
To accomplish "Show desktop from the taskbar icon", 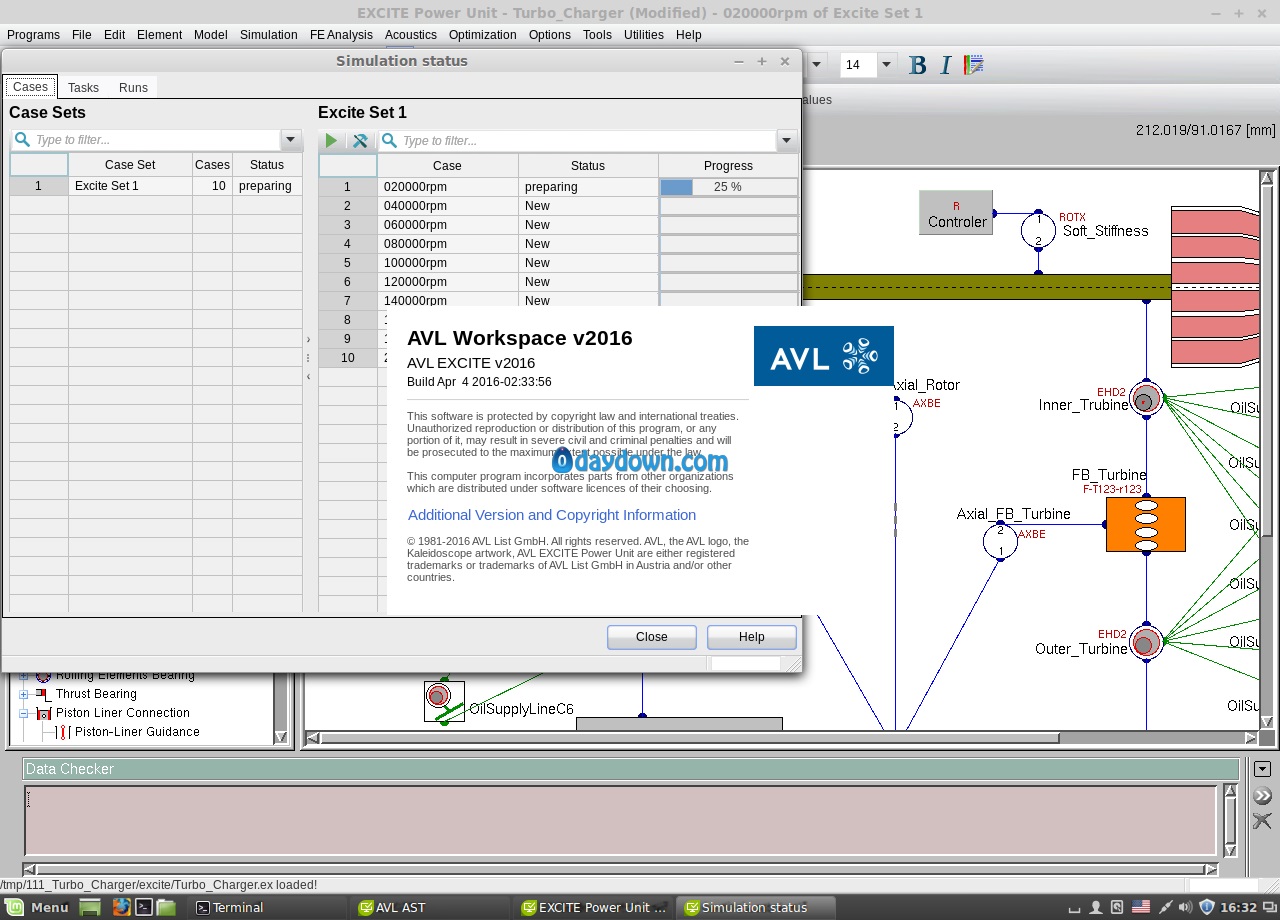I will point(90,907).
